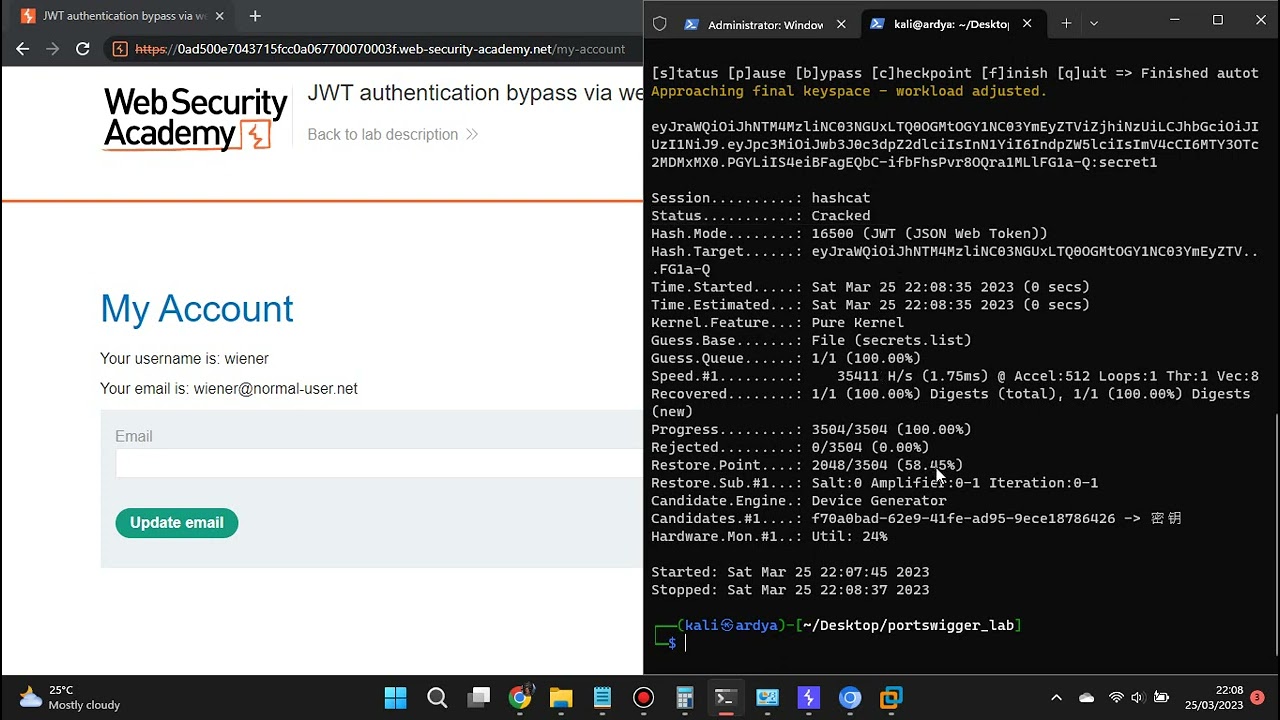This screenshot has width=1280, height=720.
Task: Open the monitor app taskbar icon
Action: 767,697
